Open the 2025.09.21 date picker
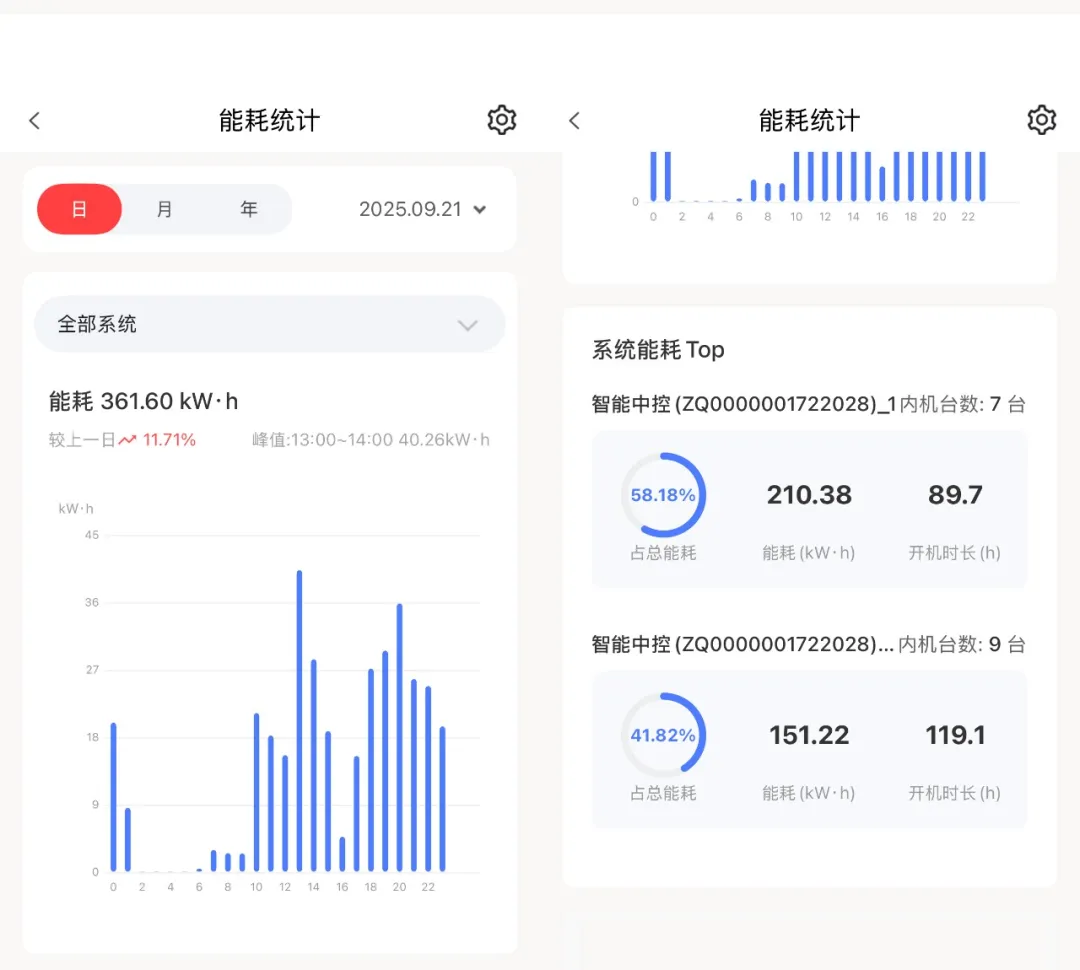 tap(422, 209)
